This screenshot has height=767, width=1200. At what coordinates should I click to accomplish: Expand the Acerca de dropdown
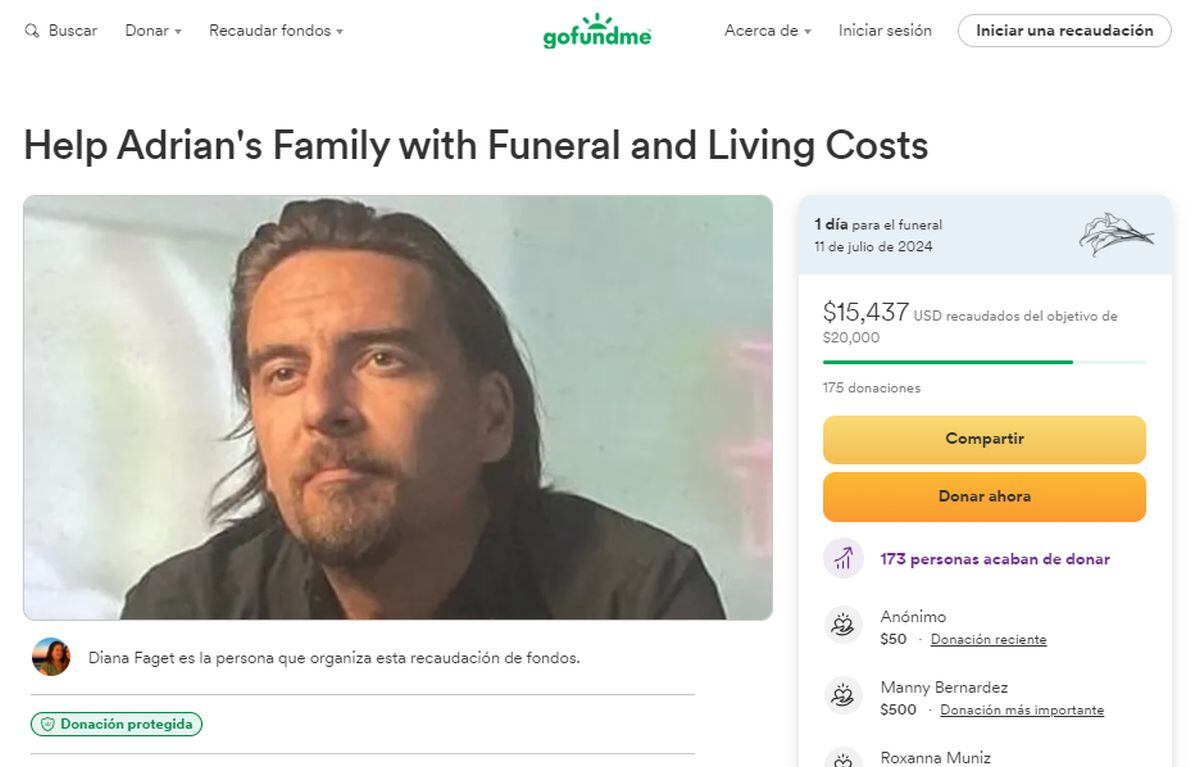[x=766, y=30]
